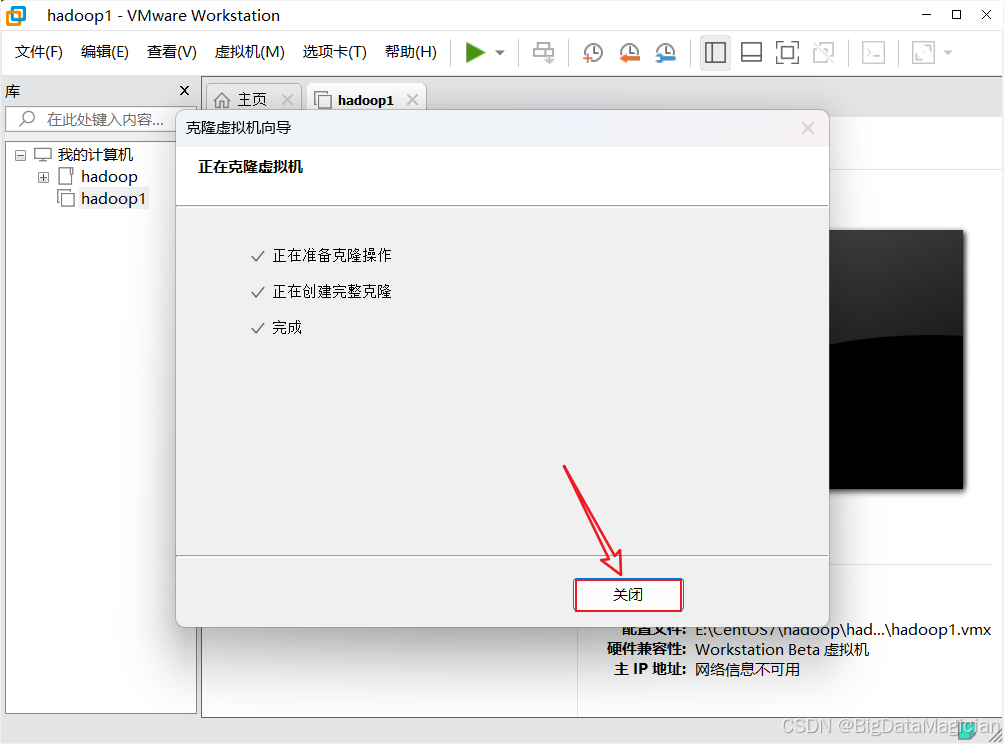Close the 克隆虚拟机向导 dialog with X
This screenshot has height=744, width=1004.
point(808,128)
